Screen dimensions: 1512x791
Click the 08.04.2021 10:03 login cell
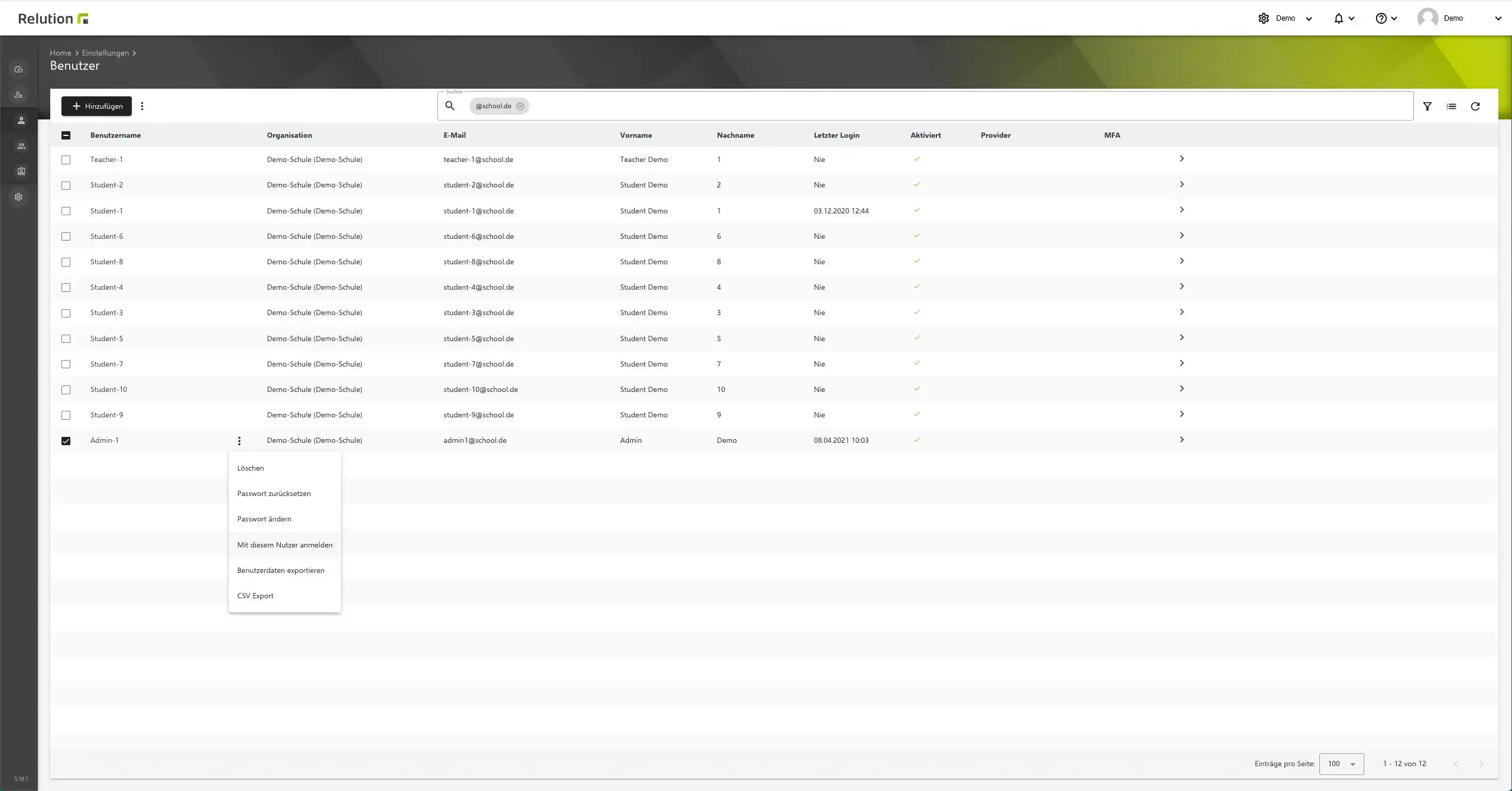841,440
